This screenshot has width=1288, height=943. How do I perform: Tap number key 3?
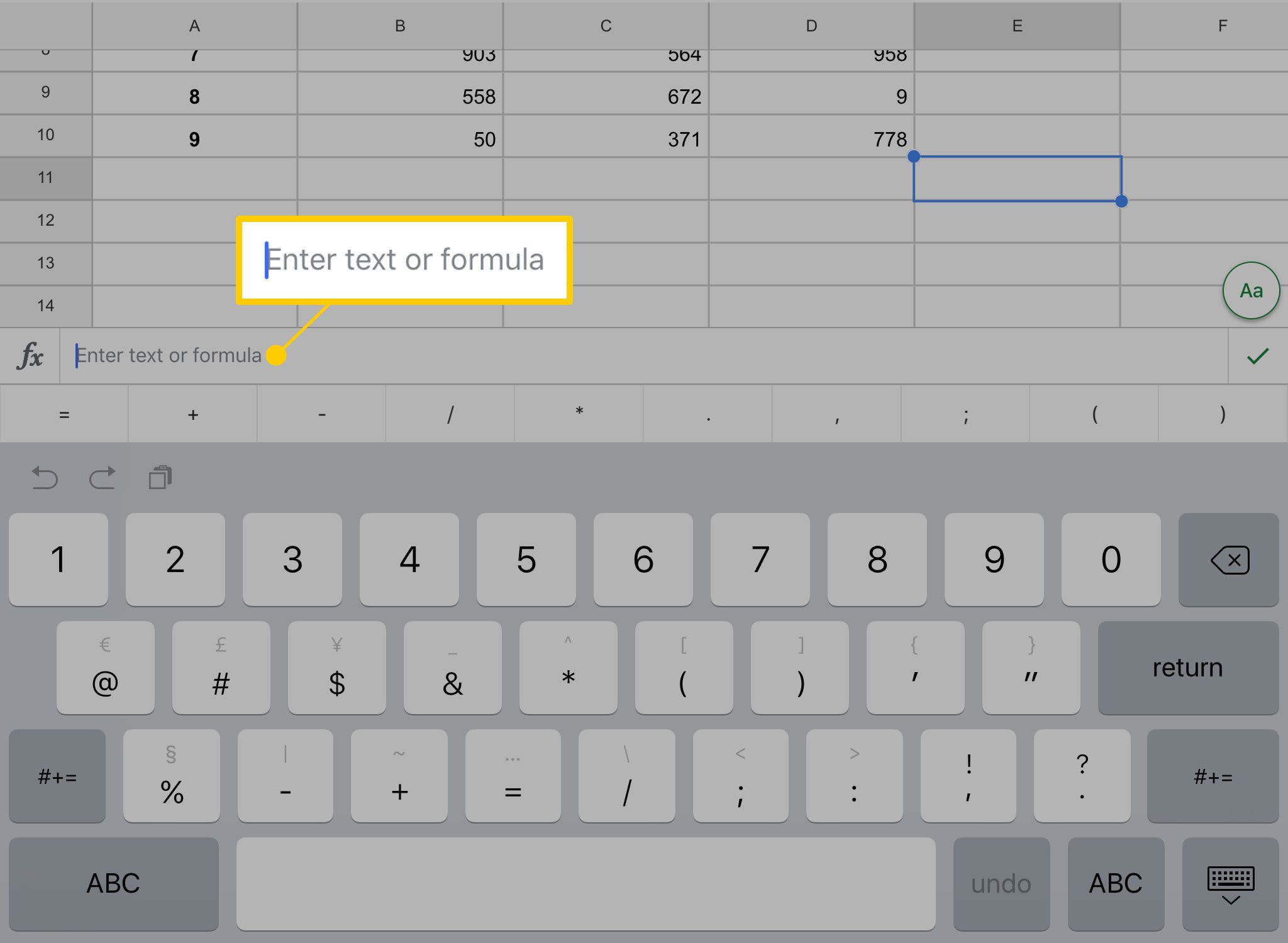(x=292, y=560)
